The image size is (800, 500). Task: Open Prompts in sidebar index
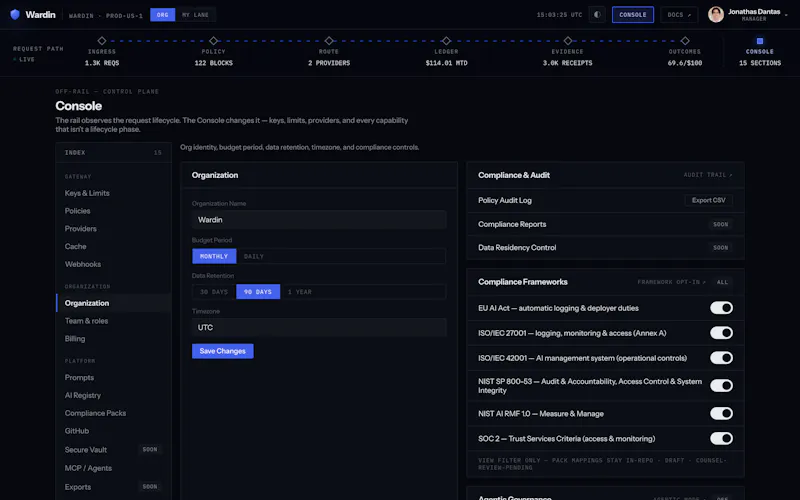tap(79, 378)
